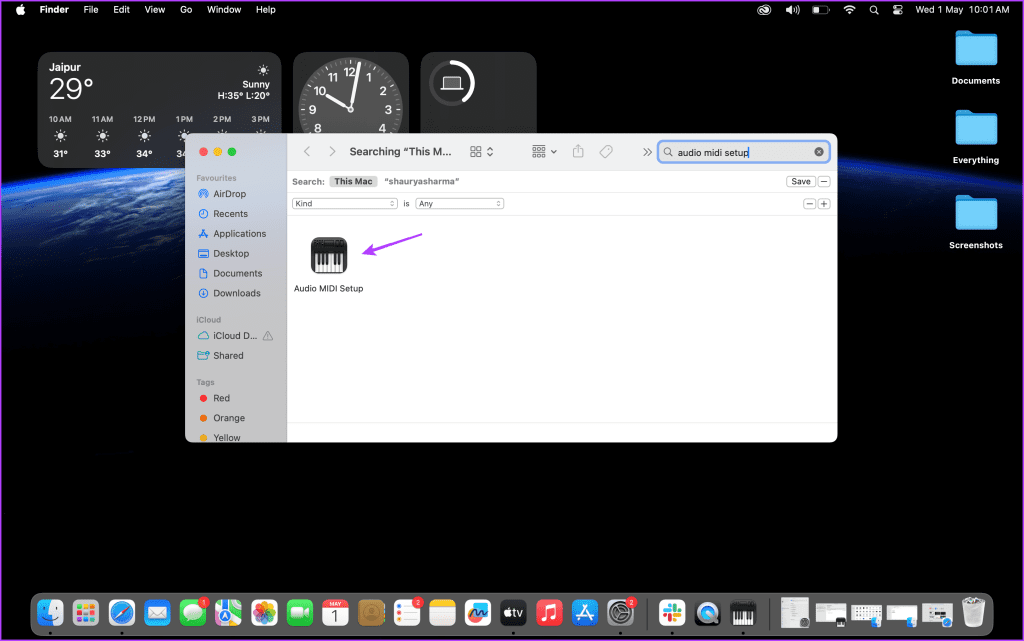Viewport: 1024px width, 641px height.
Task: Remove the Kind criteria row
Action: tap(809, 204)
